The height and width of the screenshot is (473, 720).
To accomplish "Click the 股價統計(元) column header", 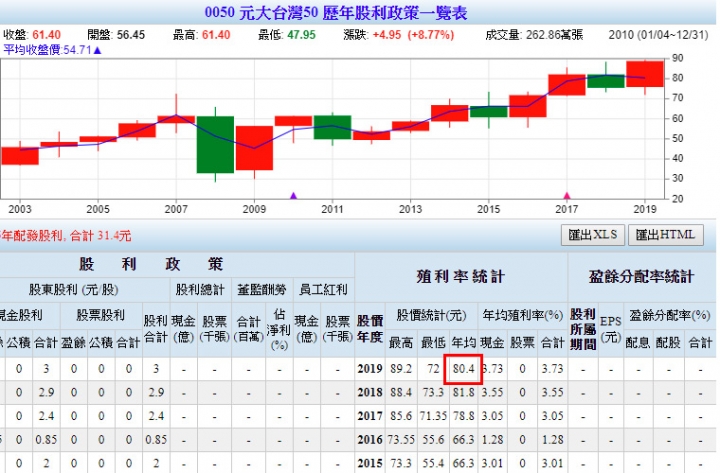I will pos(431,315).
